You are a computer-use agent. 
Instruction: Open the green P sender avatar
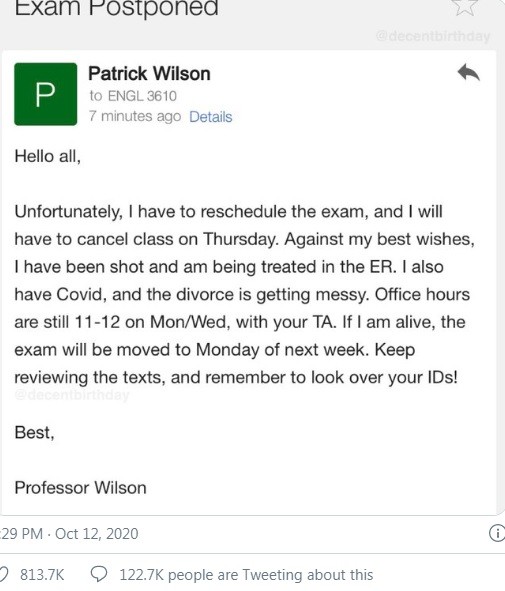pos(46,94)
